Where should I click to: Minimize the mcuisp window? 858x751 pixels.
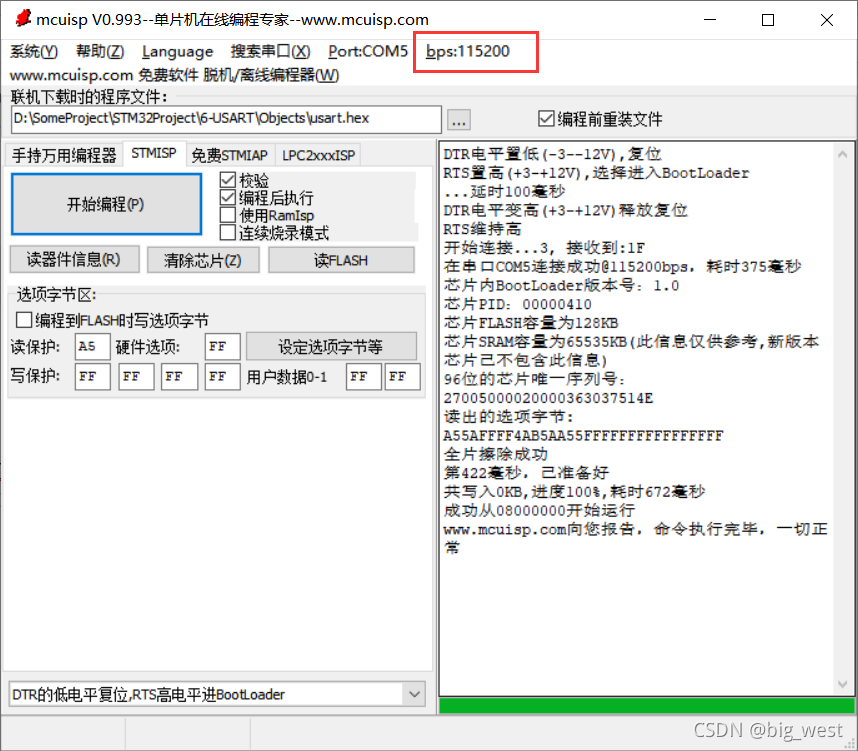[x=710, y=20]
